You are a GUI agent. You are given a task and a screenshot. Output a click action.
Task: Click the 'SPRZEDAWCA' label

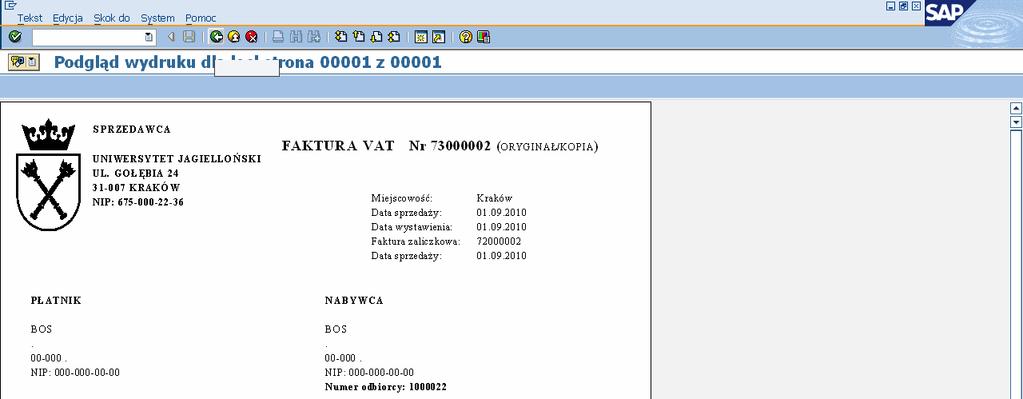click(x=132, y=129)
